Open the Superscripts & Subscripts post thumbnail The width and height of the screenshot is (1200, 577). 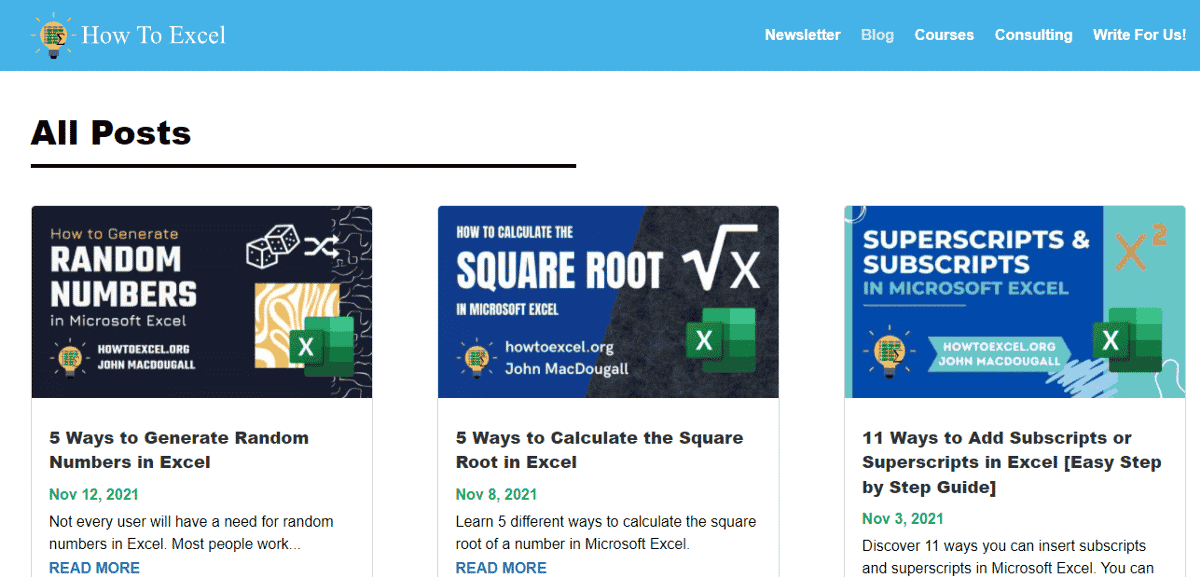click(1015, 302)
